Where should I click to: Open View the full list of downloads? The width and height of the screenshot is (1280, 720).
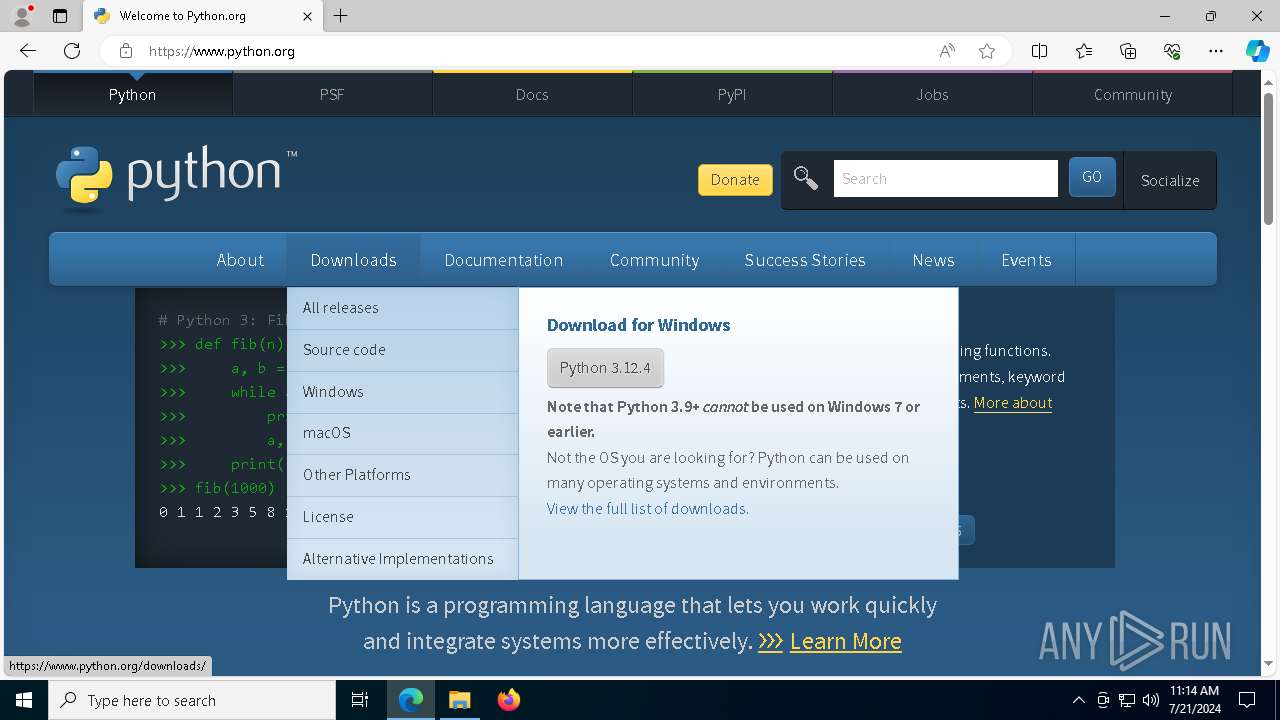pyautogui.click(x=646, y=508)
